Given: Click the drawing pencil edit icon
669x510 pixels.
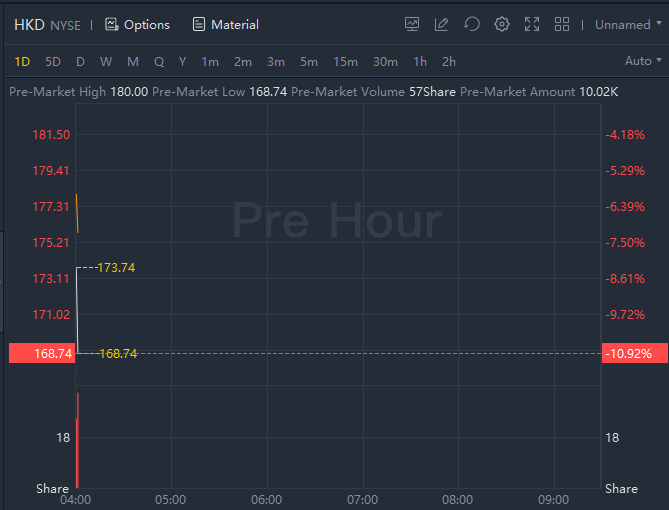Looking at the screenshot, I should [x=442, y=24].
